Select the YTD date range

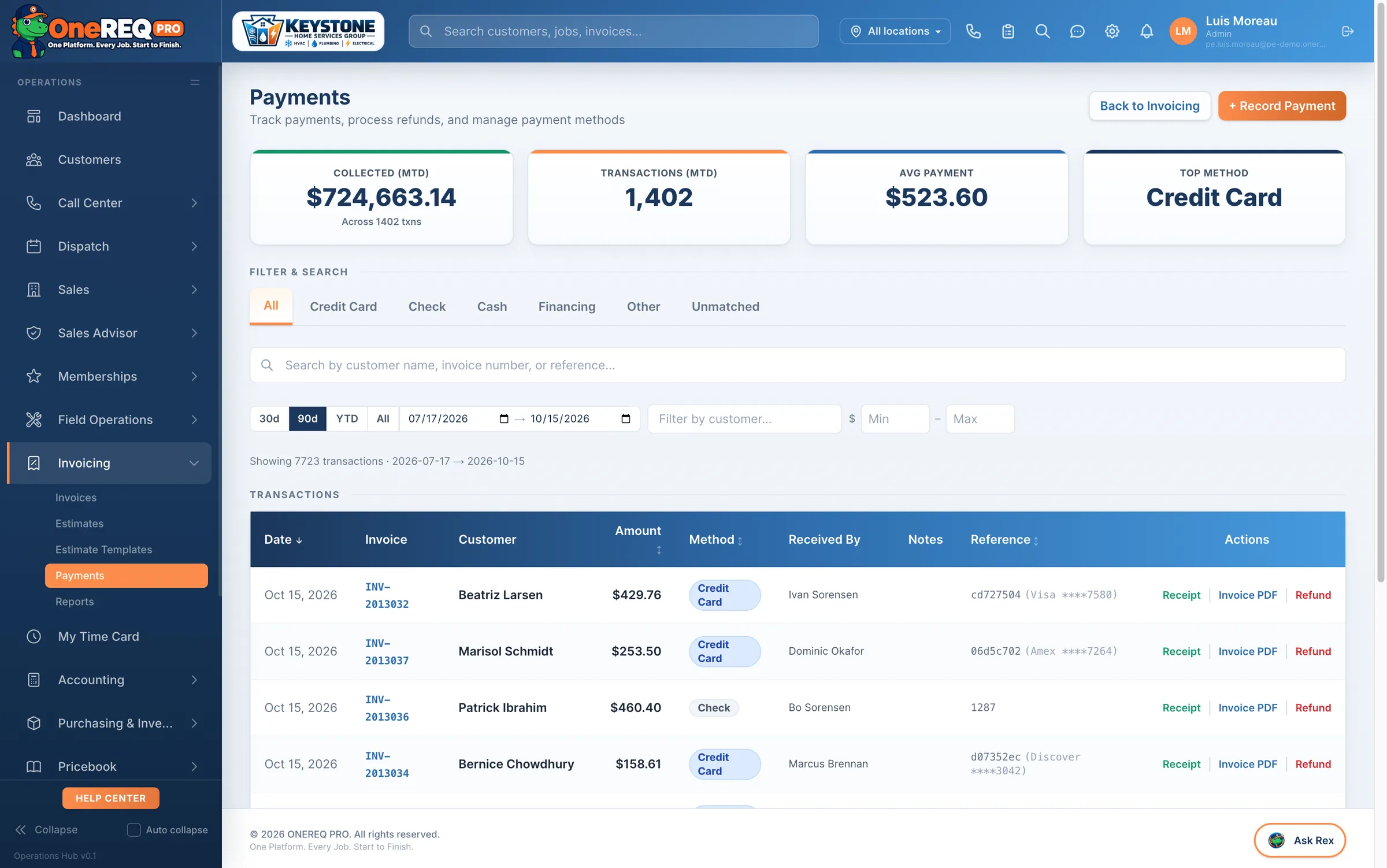pyautogui.click(x=347, y=419)
